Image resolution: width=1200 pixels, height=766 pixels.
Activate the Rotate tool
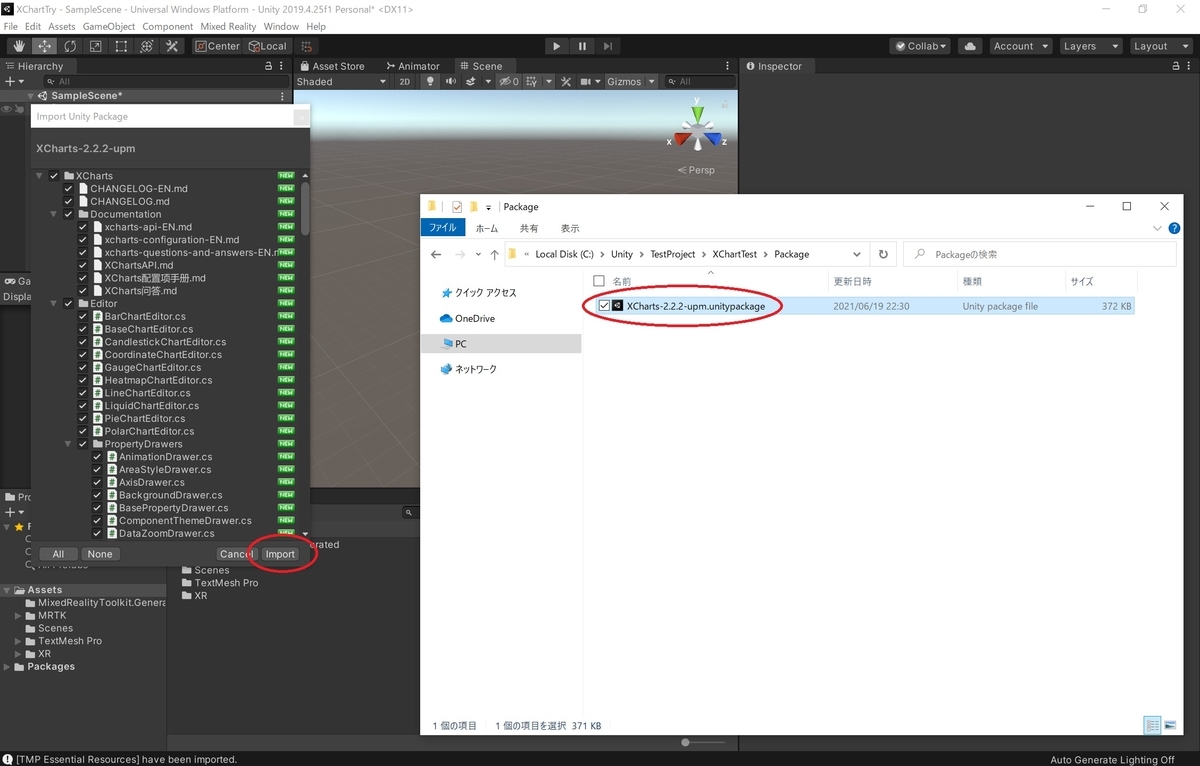[70, 46]
